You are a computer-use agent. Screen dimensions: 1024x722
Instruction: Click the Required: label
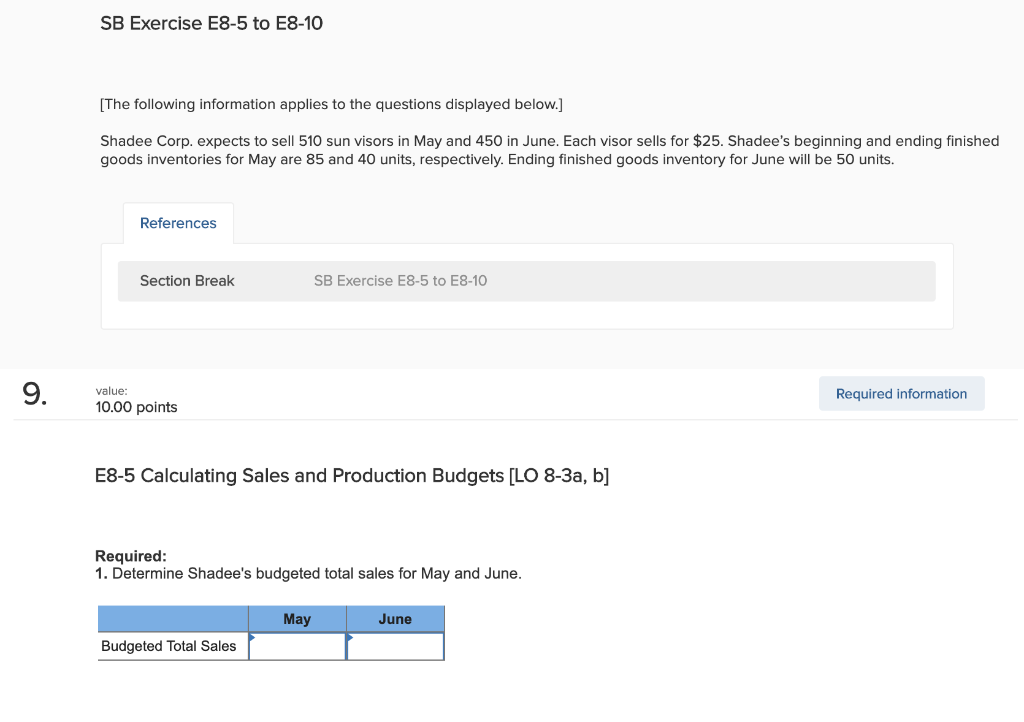[x=131, y=556]
